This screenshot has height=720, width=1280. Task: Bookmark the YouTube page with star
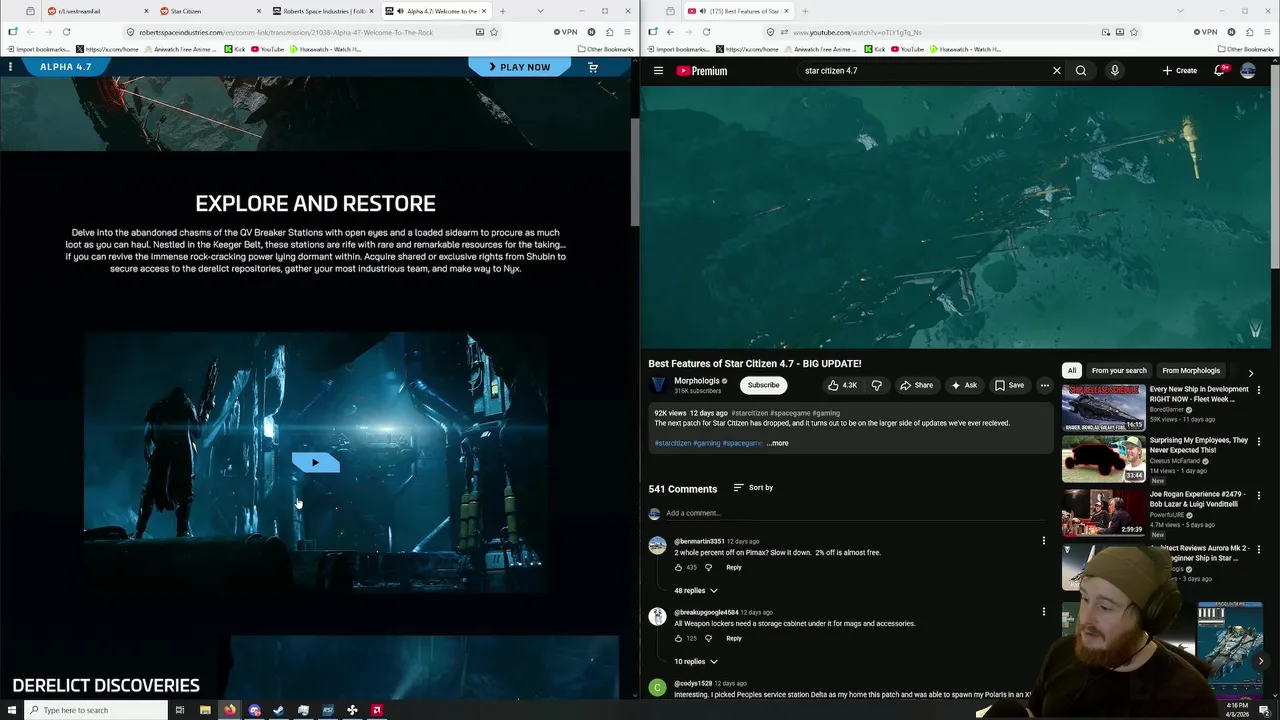[x=1133, y=32]
